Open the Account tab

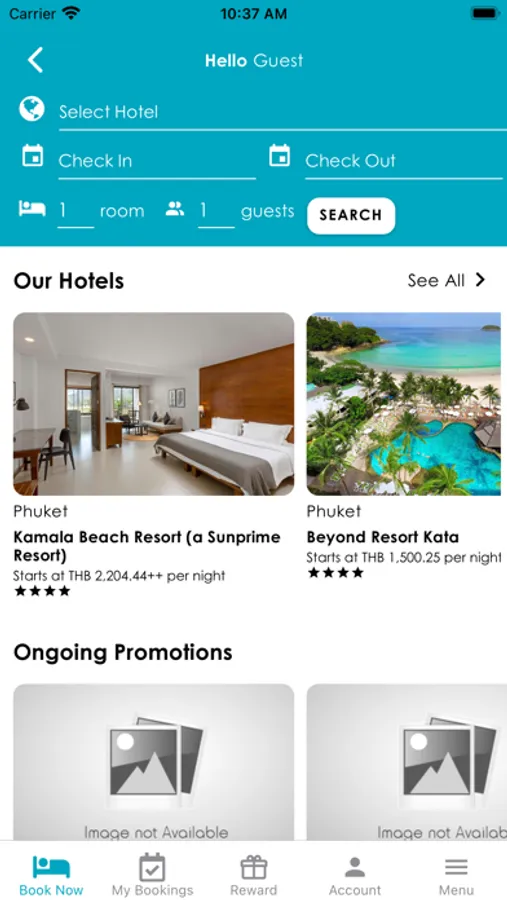coord(355,875)
